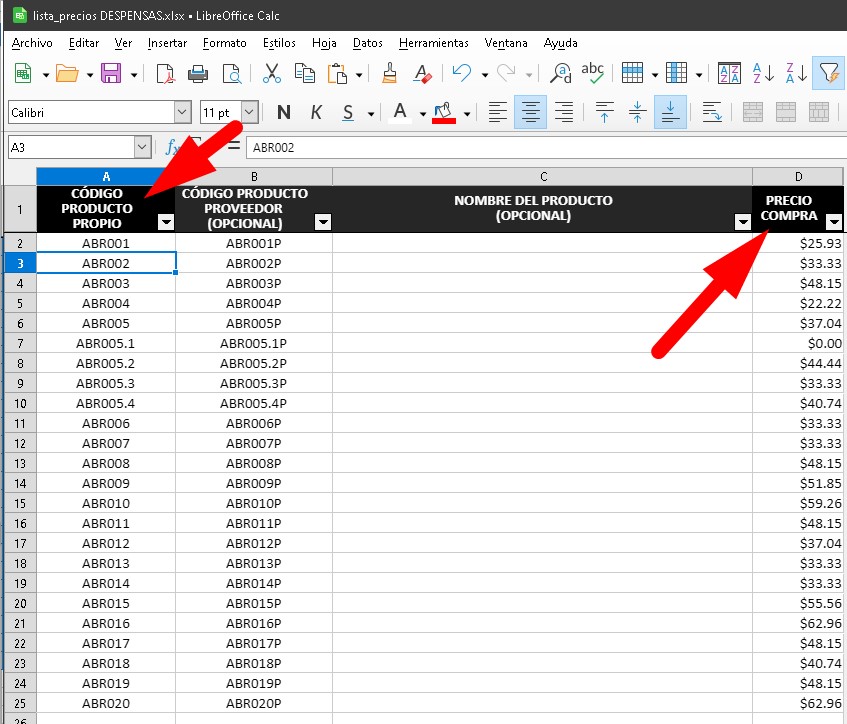
Task: Cut selection with the scissors icon
Action: [x=271, y=73]
